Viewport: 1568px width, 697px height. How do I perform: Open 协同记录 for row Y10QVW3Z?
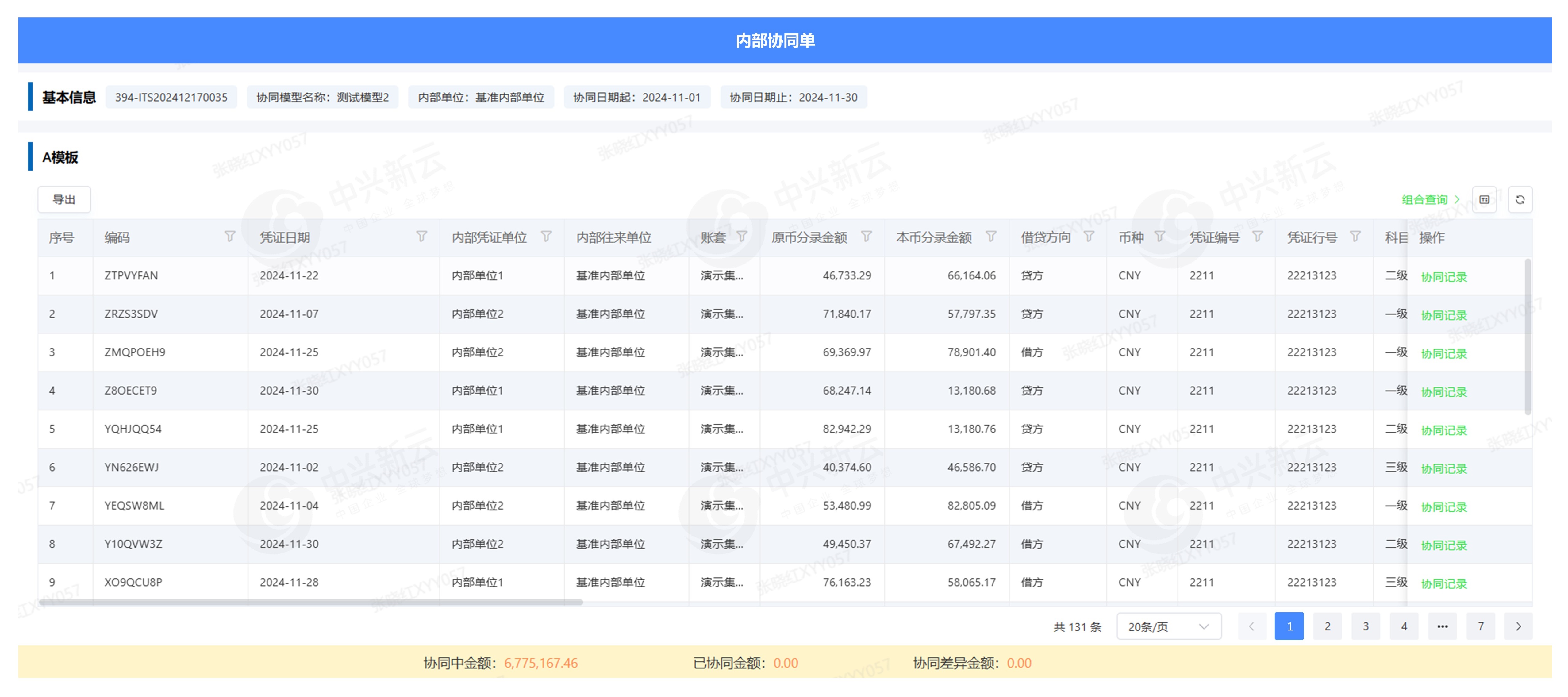[1444, 545]
